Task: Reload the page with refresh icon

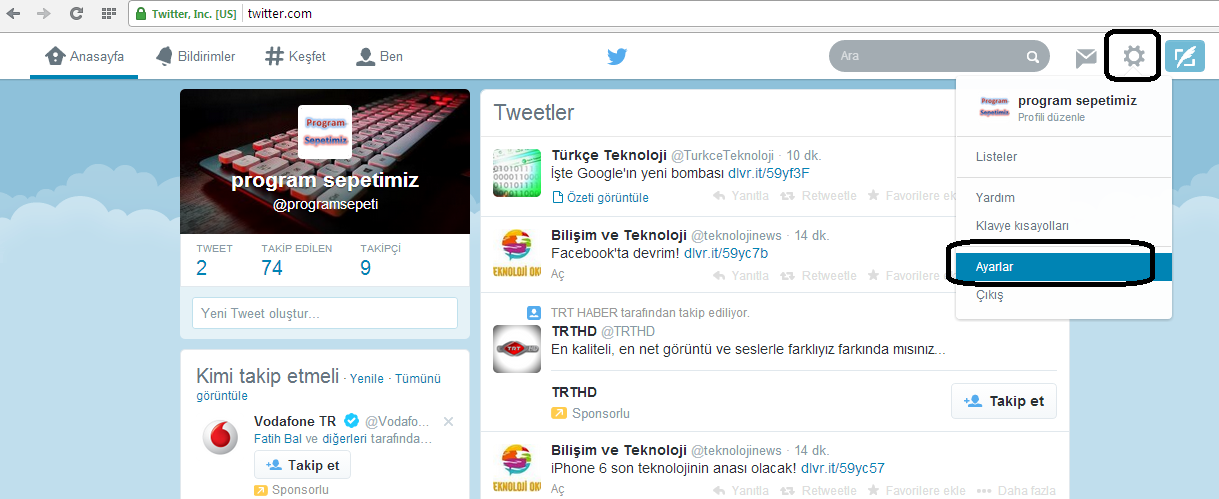Action: pyautogui.click(x=76, y=14)
